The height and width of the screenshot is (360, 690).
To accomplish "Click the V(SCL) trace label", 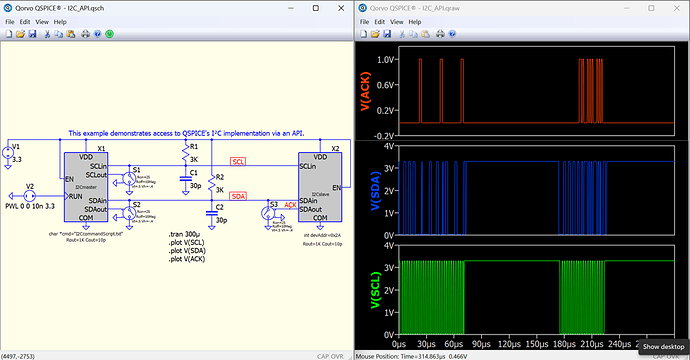I will pyautogui.click(x=375, y=290).
